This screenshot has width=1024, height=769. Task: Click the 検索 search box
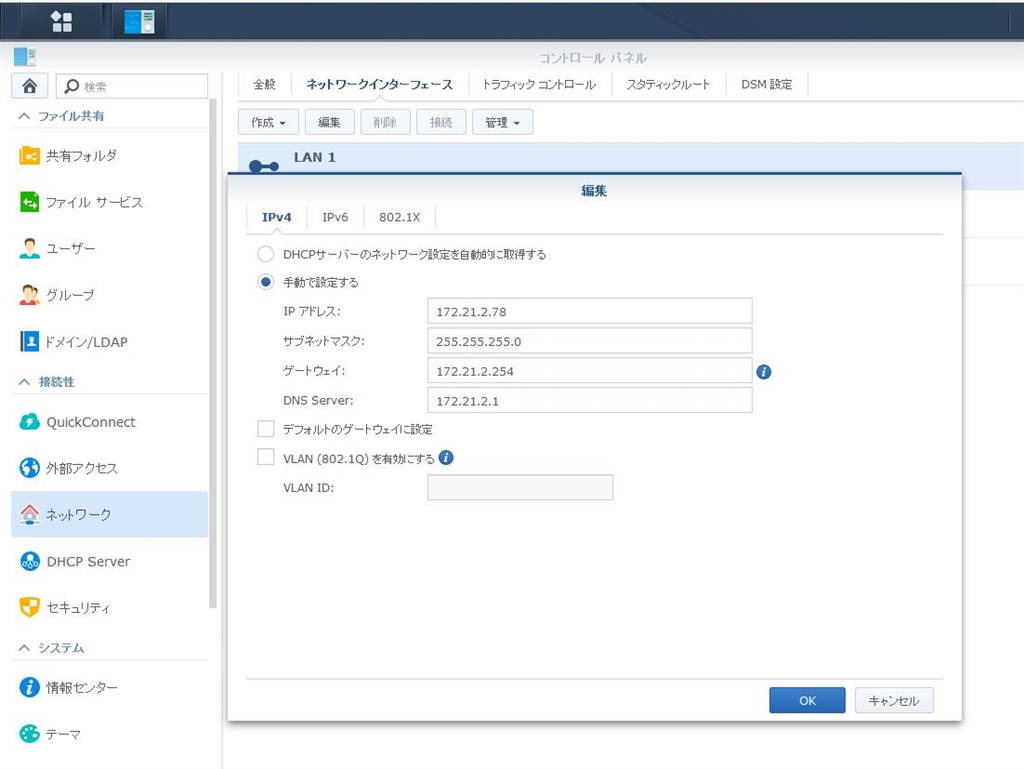pyautogui.click(x=132, y=86)
